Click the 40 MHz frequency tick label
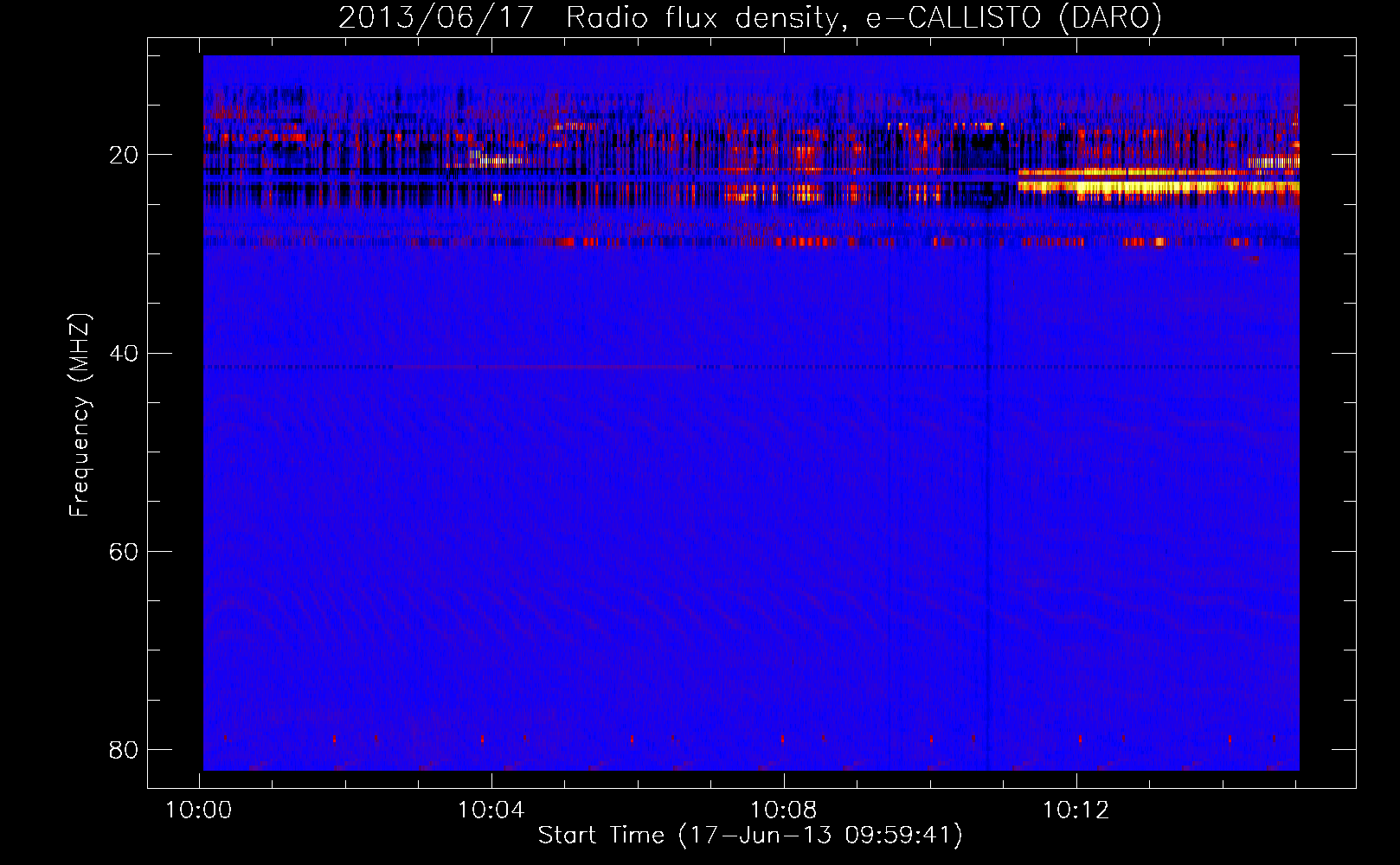Screen dimensions: 1400x865 124,354
